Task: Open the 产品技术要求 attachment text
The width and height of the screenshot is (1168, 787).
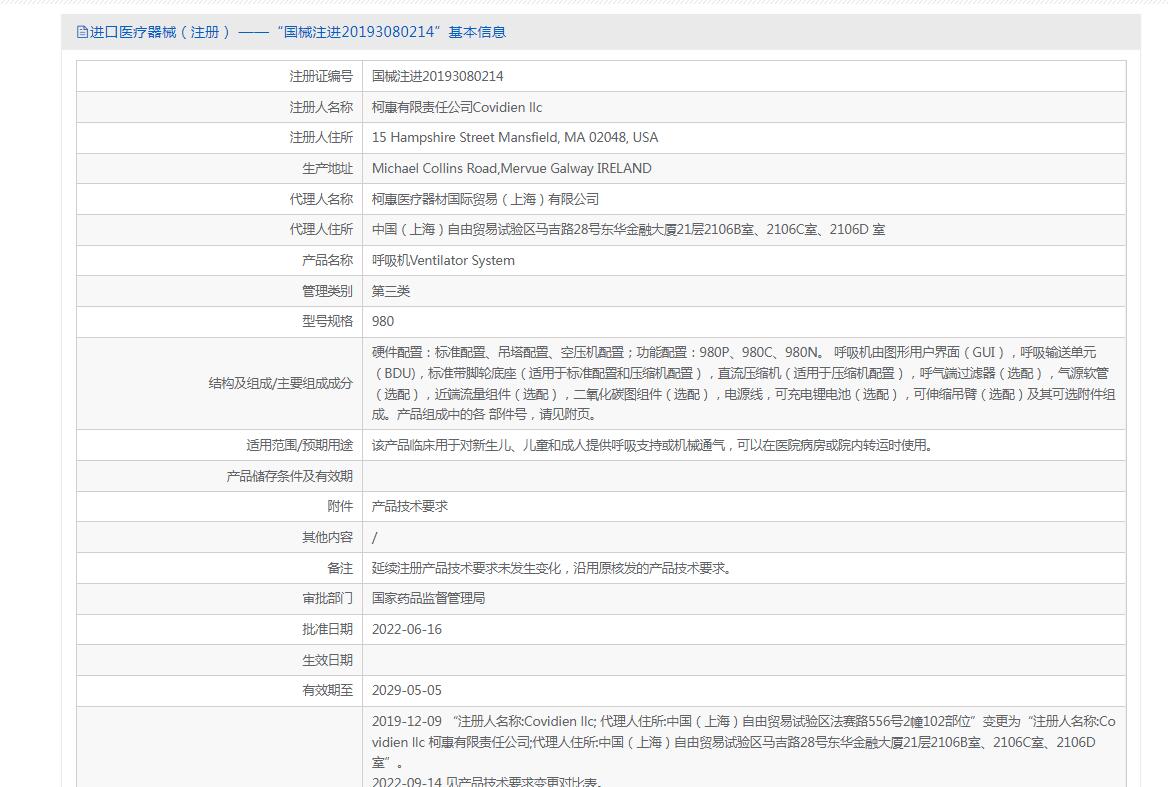Action: 410,506
